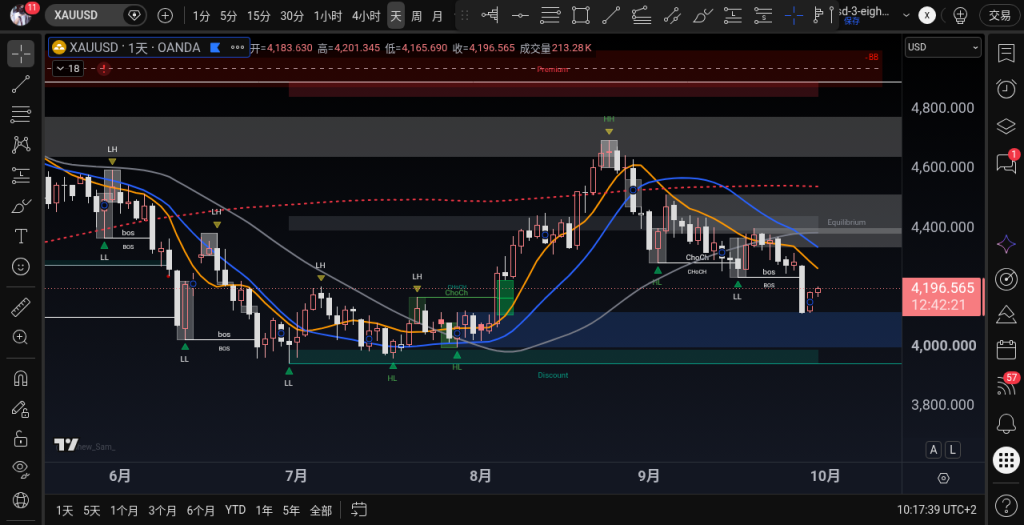Open the notifications bell icon
The height and width of the screenshot is (525, 1024).
coord(1006,424)
